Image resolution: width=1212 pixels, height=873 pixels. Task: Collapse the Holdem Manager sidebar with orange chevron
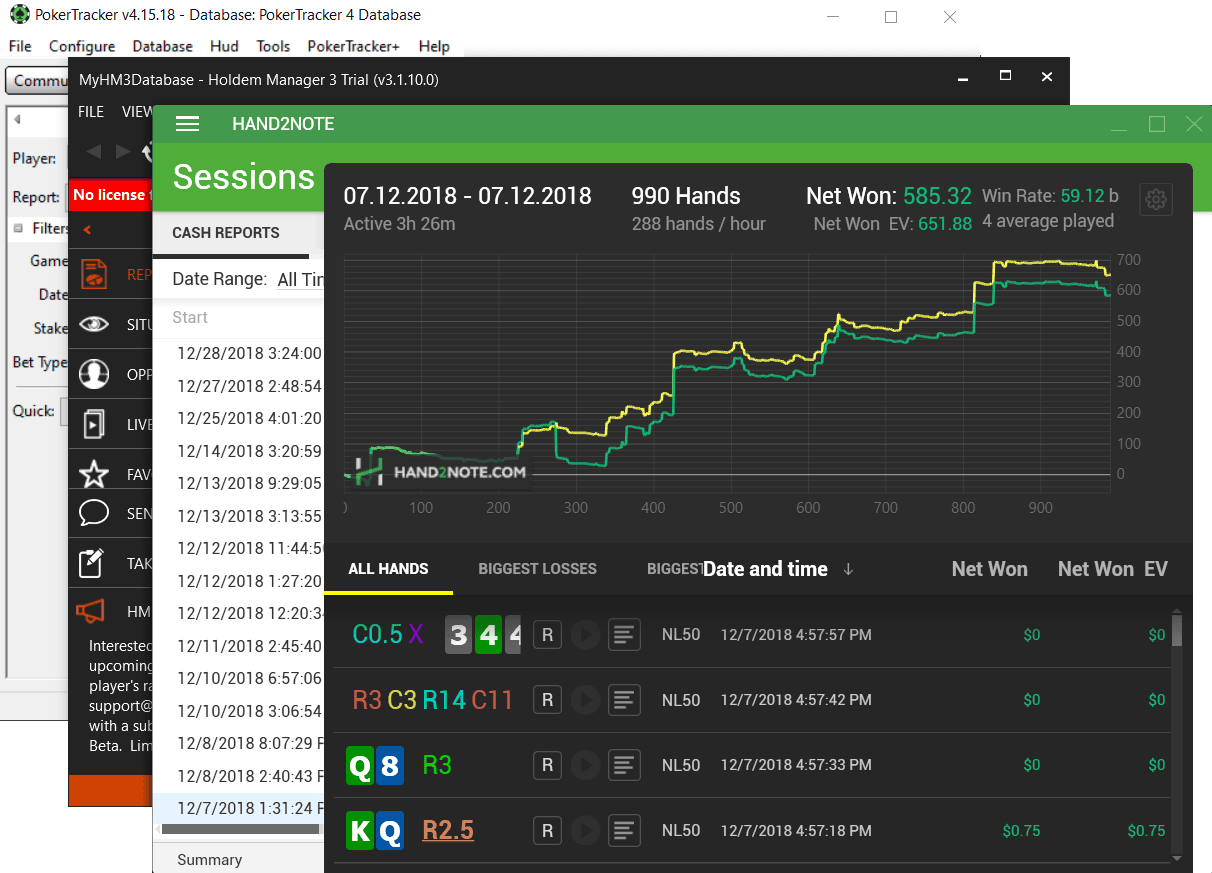click(x=87, y=230)
